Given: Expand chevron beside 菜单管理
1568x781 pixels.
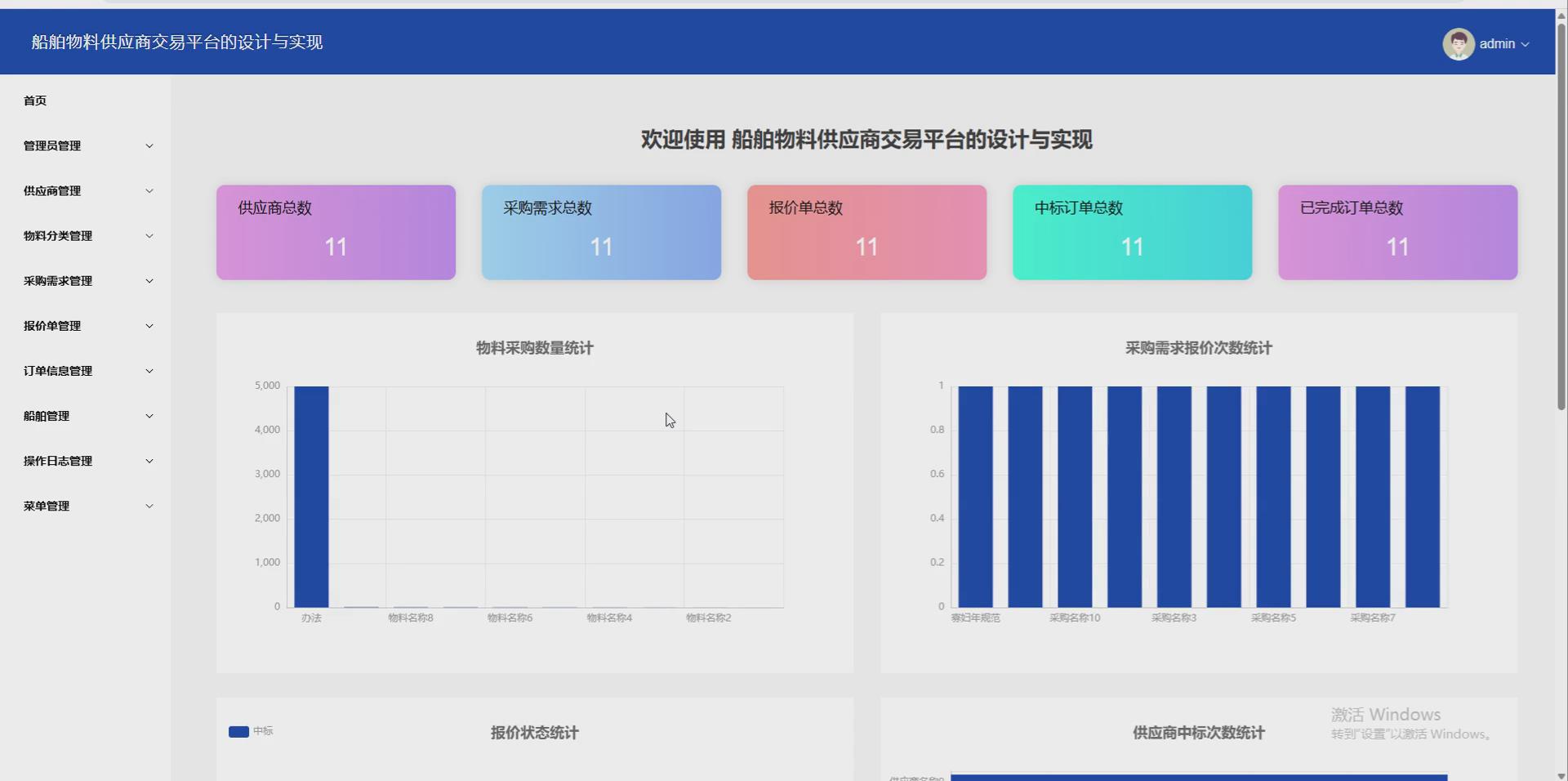Looking at the screenshot, I should click(149, 505).
